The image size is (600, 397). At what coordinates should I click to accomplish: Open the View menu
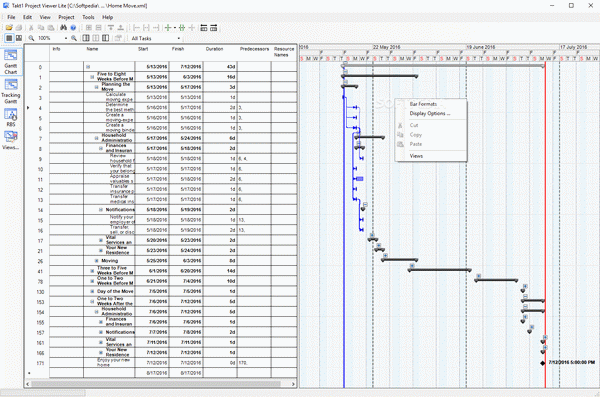pyautogui.click(x=45, y=17)
